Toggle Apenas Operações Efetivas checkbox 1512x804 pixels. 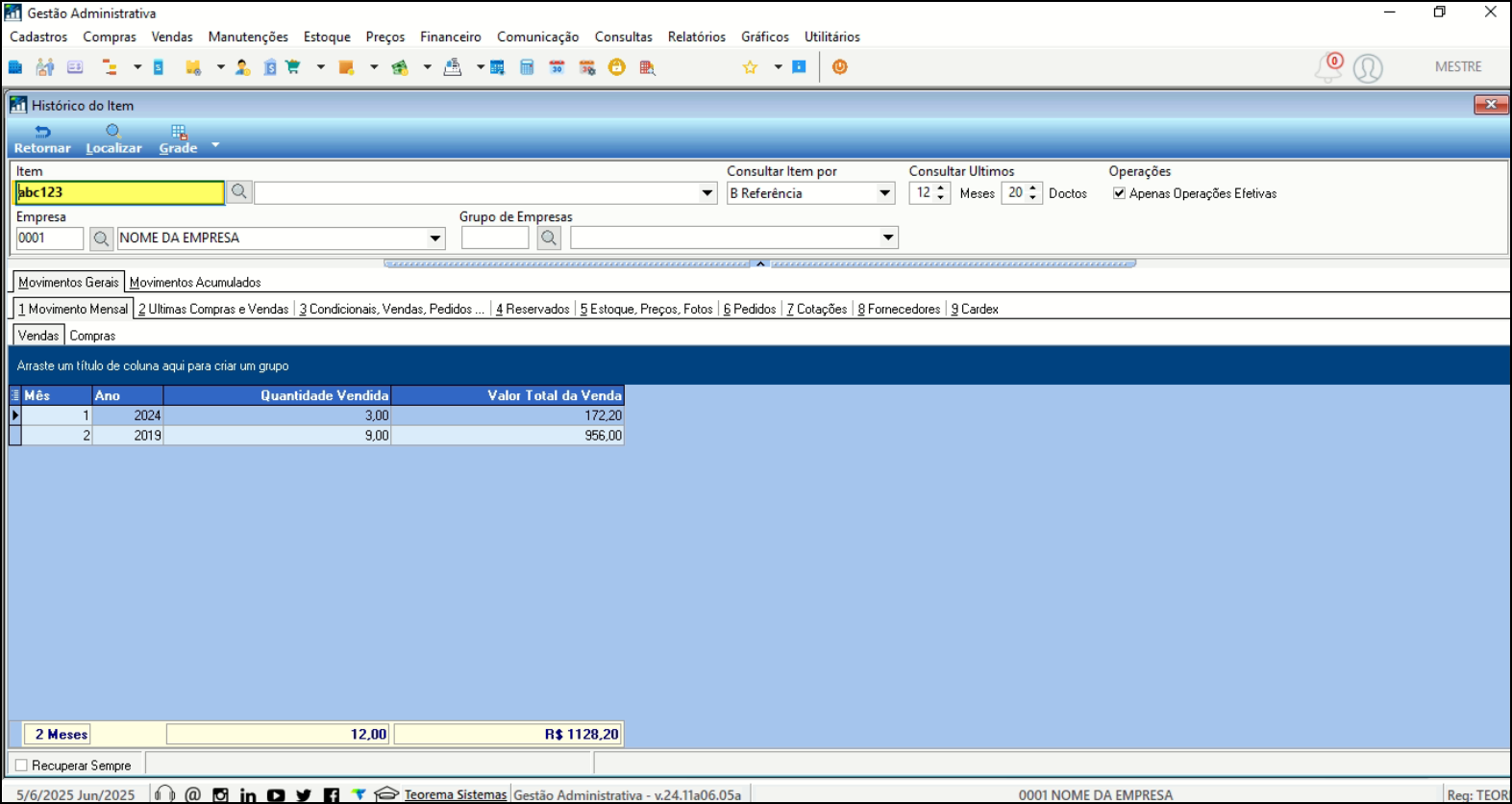point(1119,193)
